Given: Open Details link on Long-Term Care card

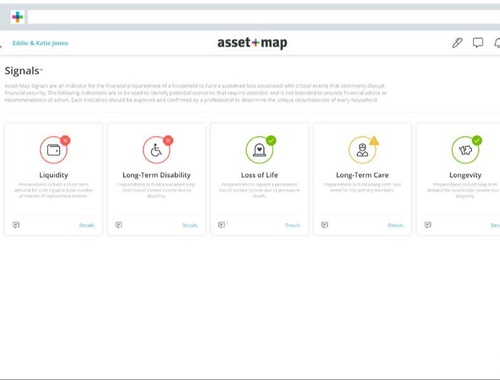Looking at the screenshot, I should (x=396, y=225).
